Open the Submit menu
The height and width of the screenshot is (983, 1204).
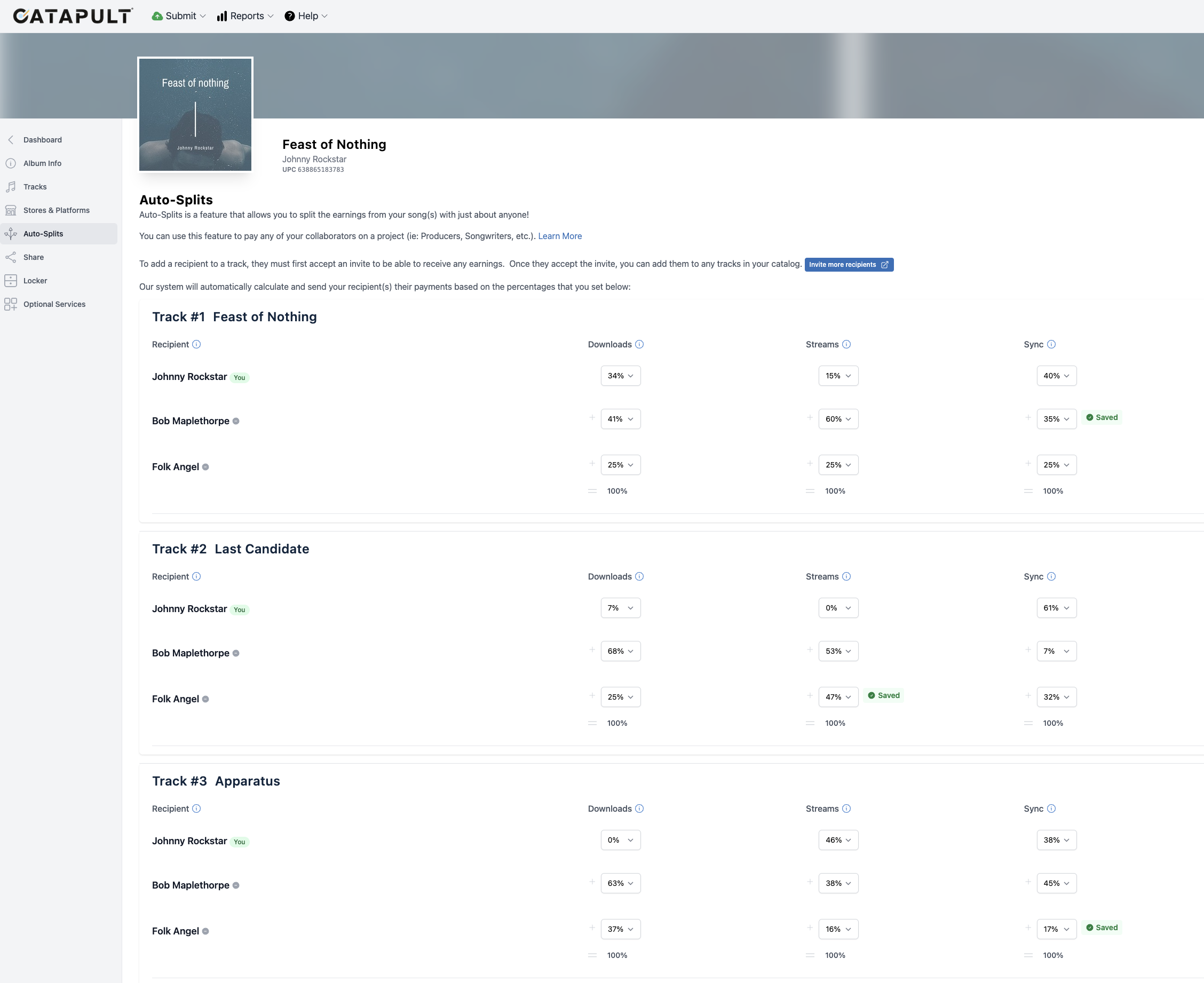(179, 16)
